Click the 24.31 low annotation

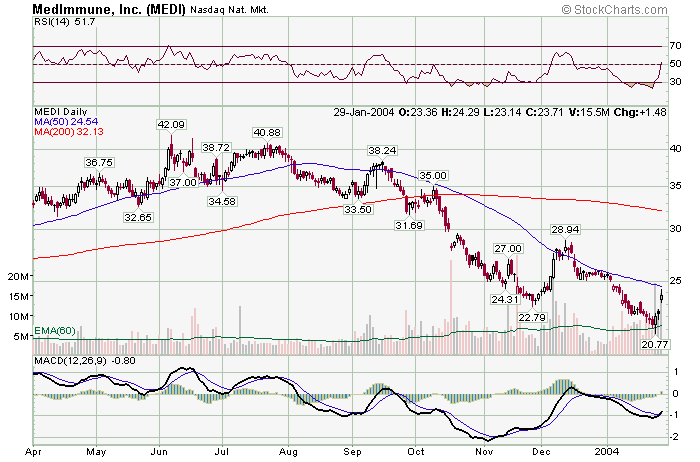pyautogui.click(x=505, y=299)
